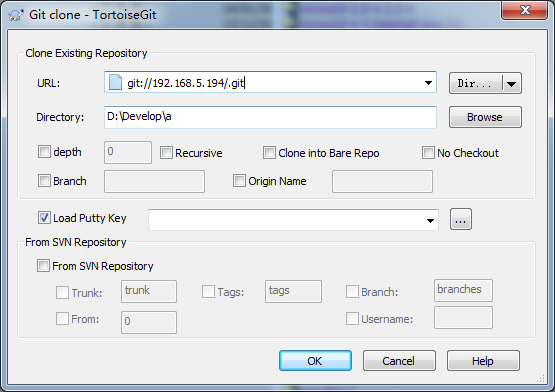Click the Cancel button

click(399, 361)
